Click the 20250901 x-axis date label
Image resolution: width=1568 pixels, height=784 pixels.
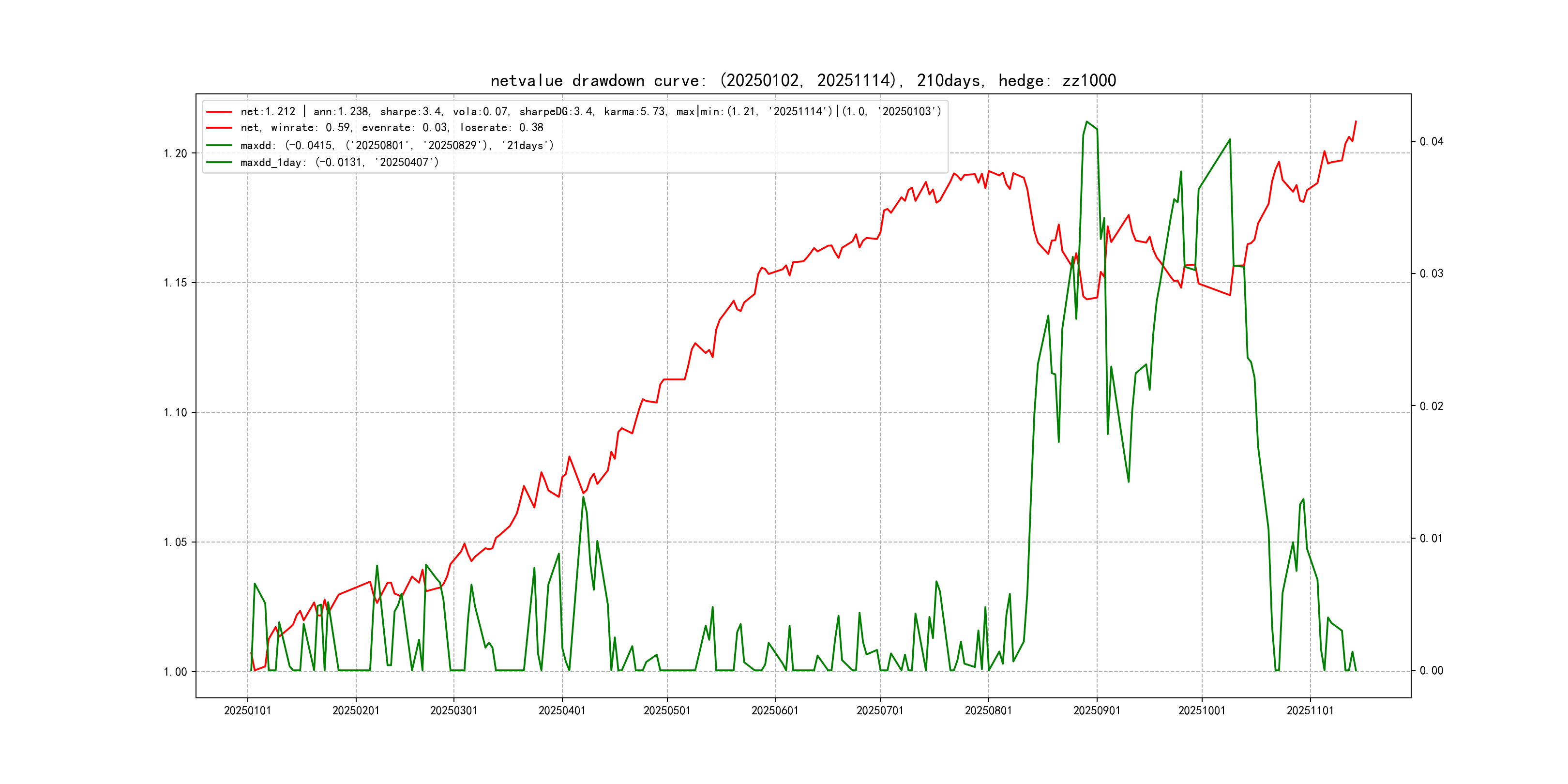pyautogui.click(x=1096, y=710)
